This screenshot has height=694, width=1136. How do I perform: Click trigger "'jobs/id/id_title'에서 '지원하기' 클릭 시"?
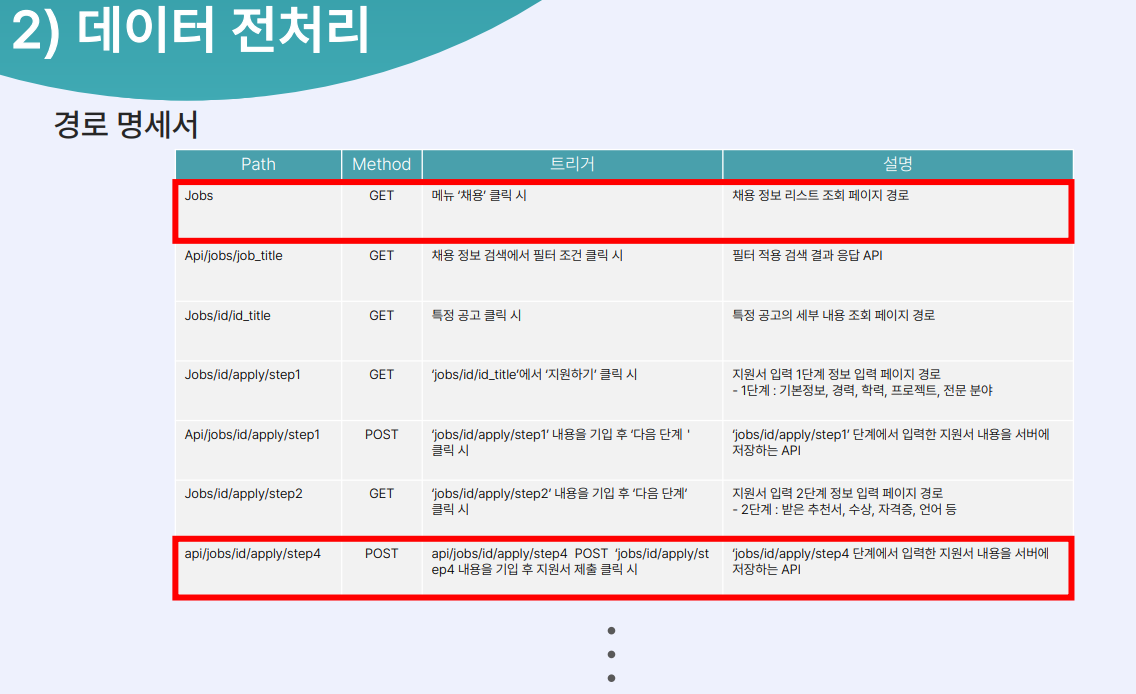534,375
